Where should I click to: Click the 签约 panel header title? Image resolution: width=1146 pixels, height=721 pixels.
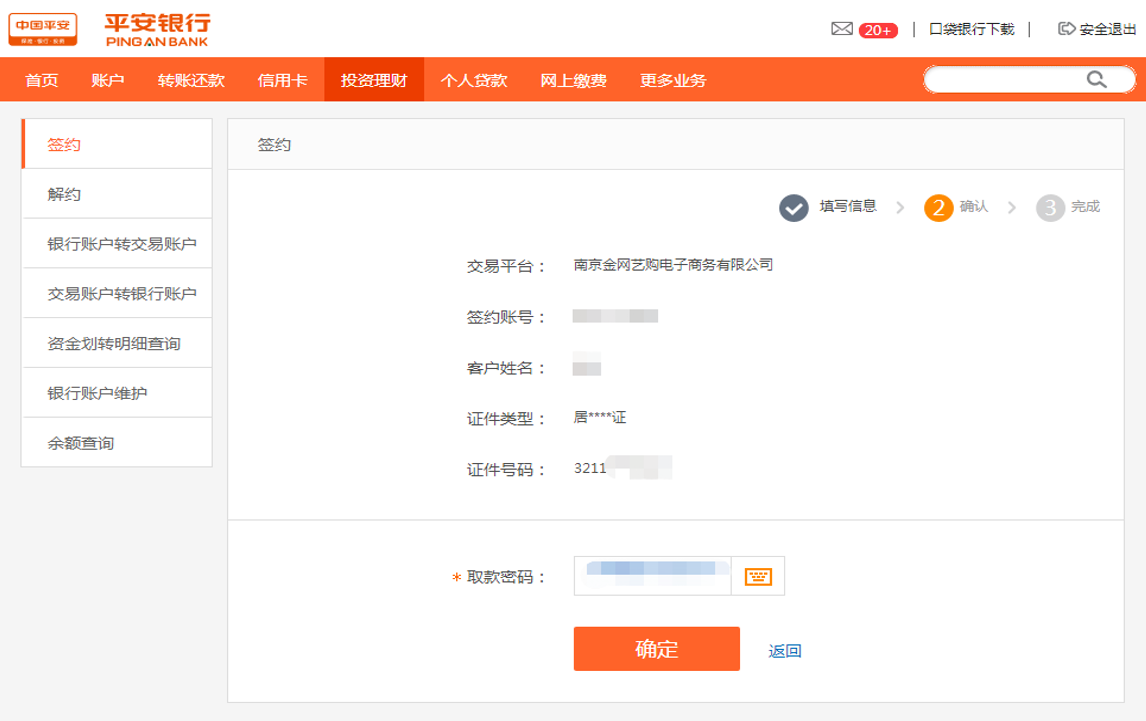point(274,145)
